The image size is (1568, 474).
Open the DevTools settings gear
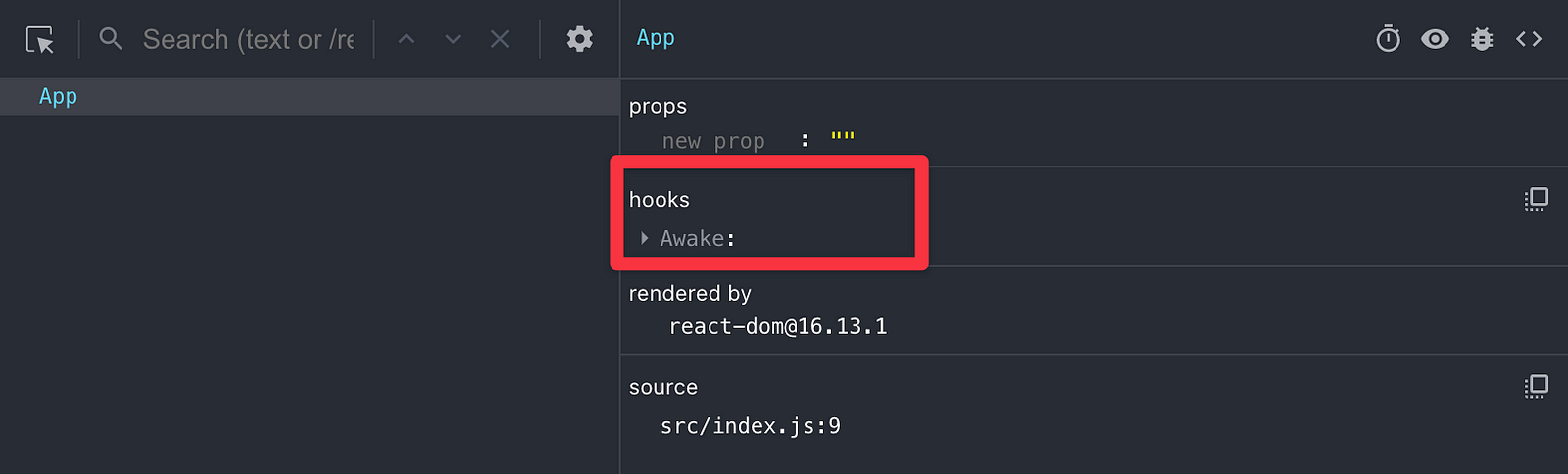pyautogui.click(x=580, y=39)
